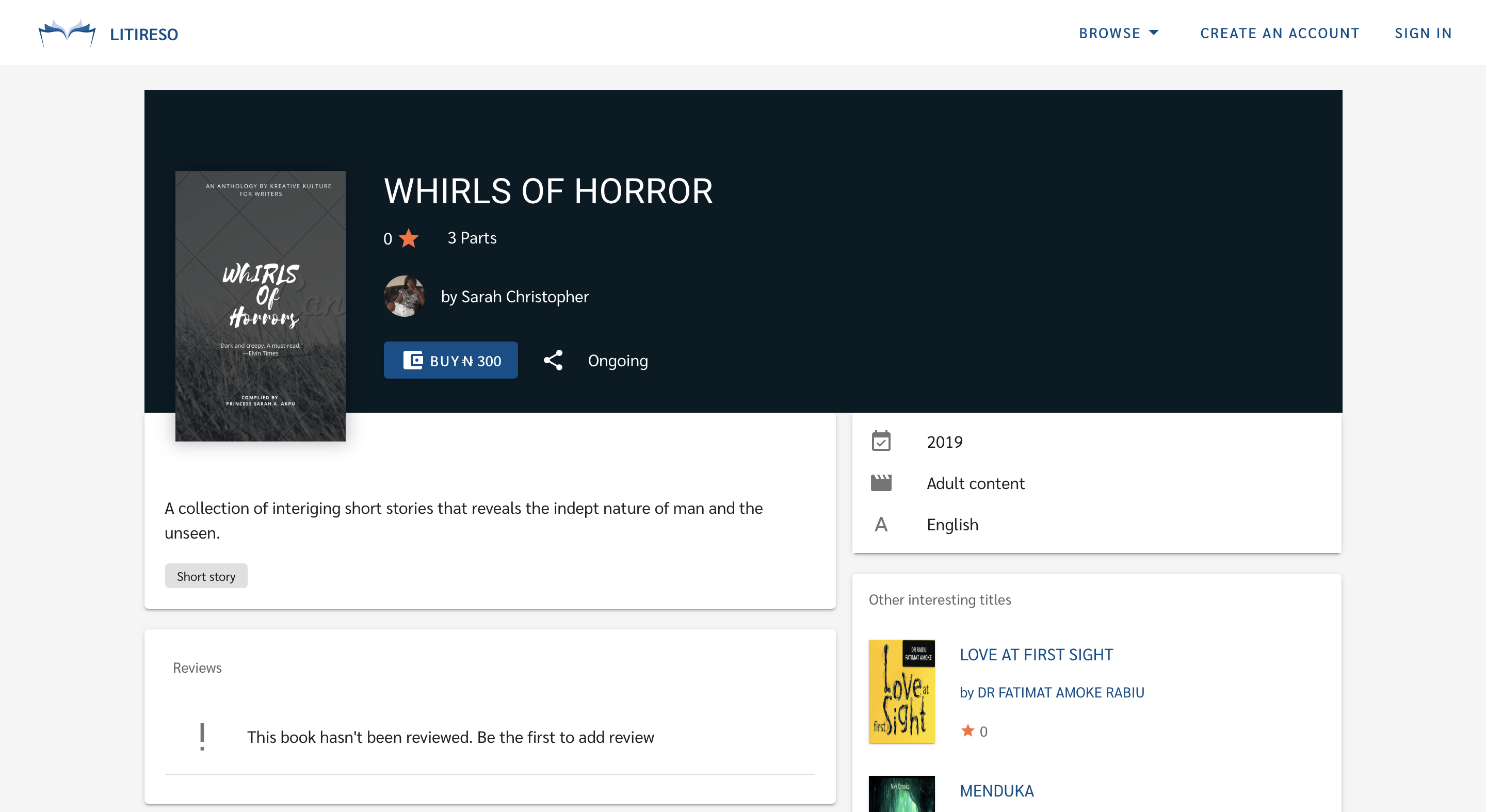The width and height of the screenshot is (1486, 812).
Task: Open the Browse menu
Action: (1109, 33)
